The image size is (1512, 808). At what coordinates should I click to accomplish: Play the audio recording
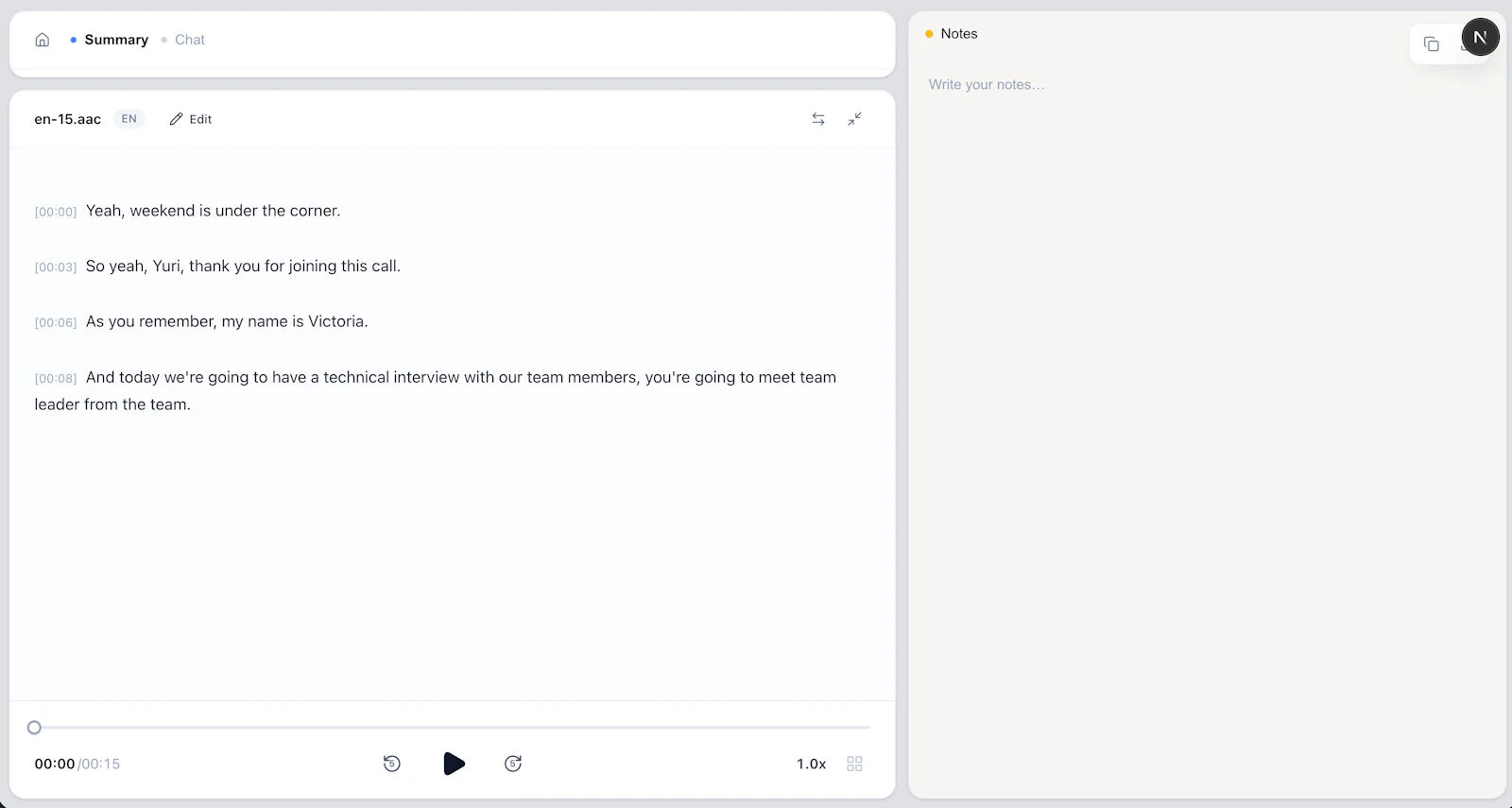(x=454, y=764)
